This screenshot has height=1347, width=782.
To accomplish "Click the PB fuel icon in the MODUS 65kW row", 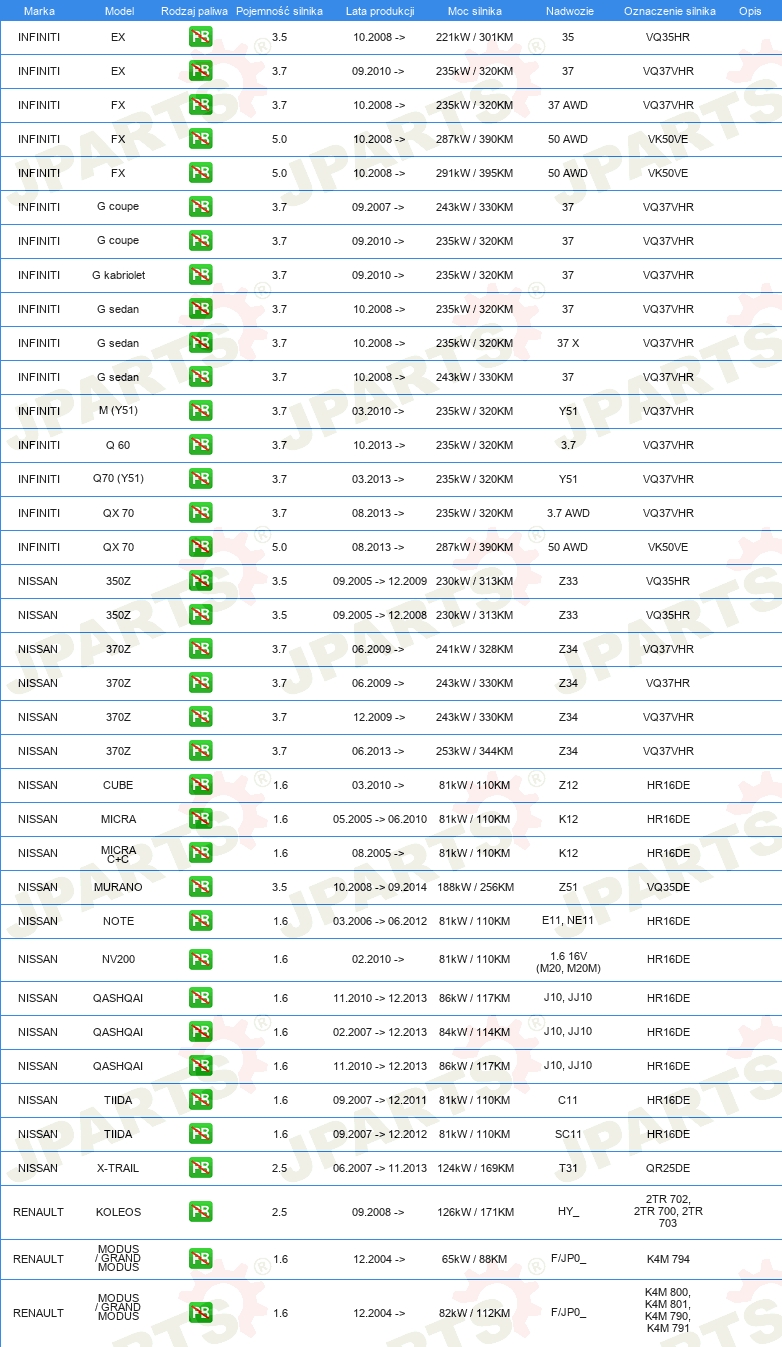I will [x=200, y=1259].
